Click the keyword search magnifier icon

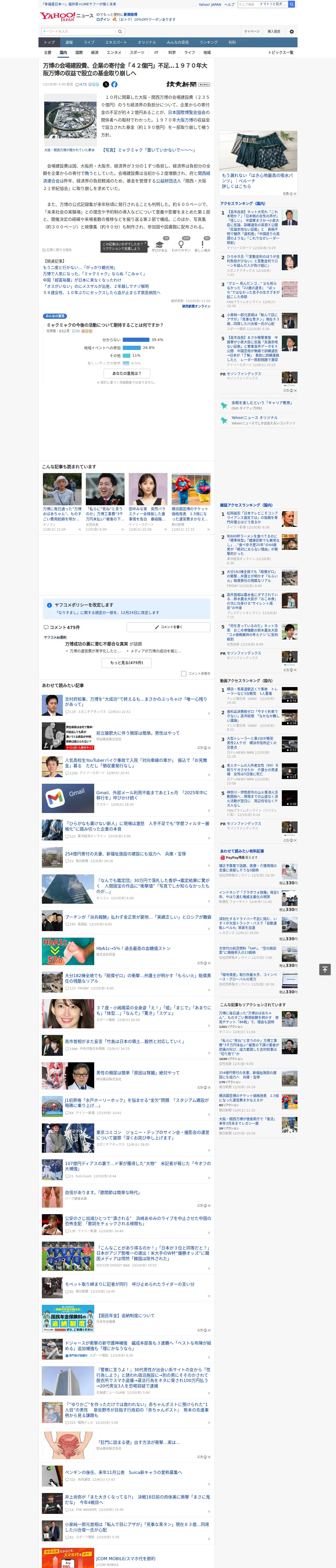click(120, 32)
